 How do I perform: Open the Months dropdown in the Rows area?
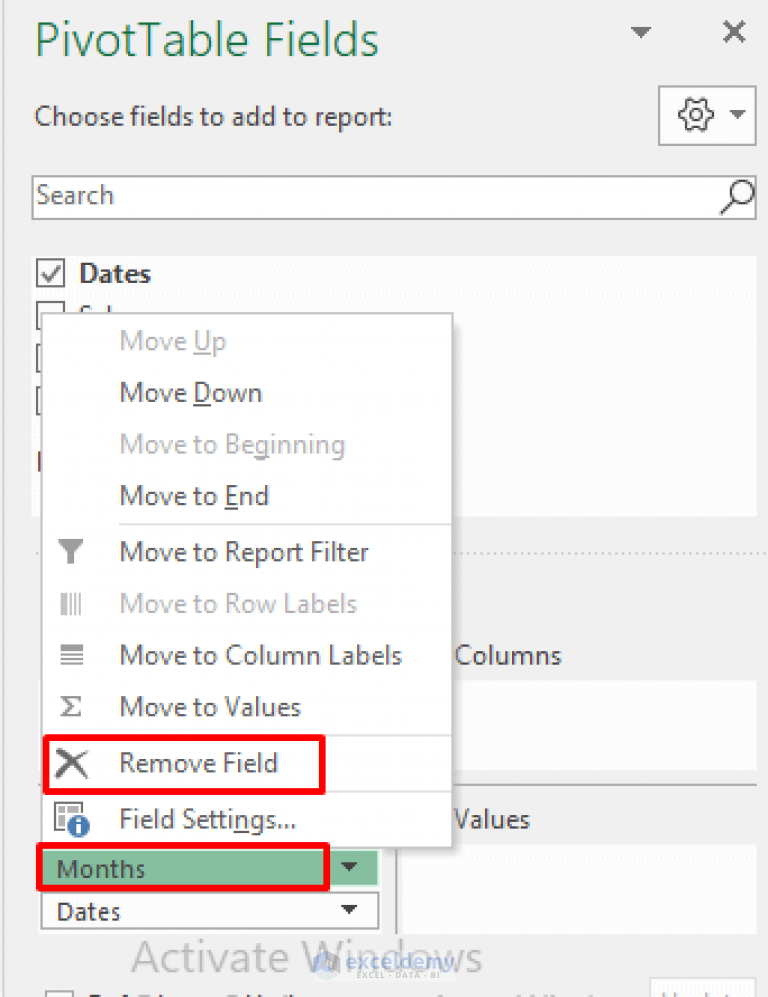[x=350, y=868]
